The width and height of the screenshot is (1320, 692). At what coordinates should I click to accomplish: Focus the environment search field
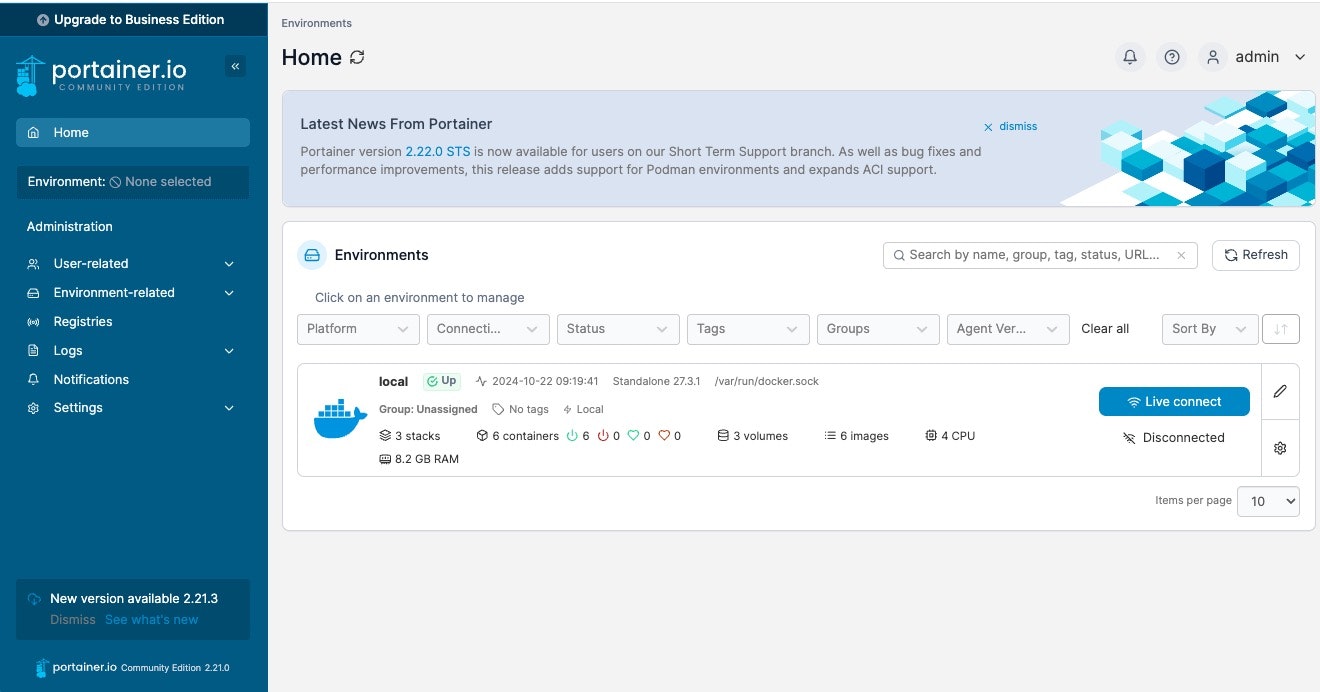tap(1040, 255)
